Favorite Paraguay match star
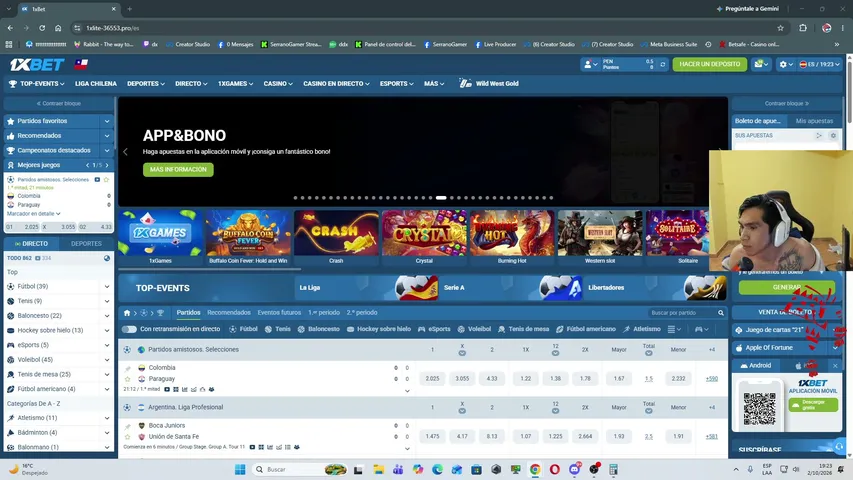853x480 pixels. coord(128,379)
